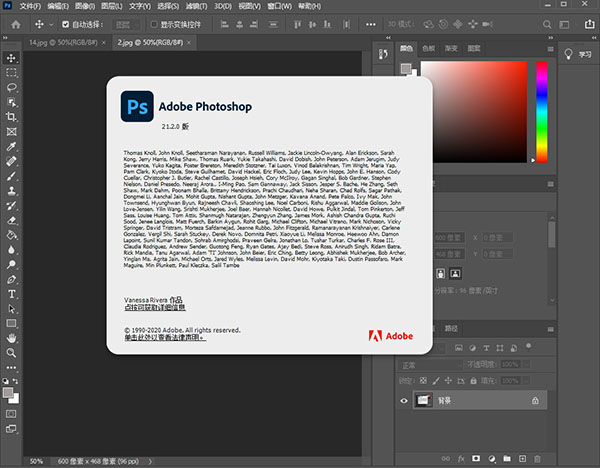Select the Blur tool
Screen dimensions: 600x468
click(x=11, y=249)
